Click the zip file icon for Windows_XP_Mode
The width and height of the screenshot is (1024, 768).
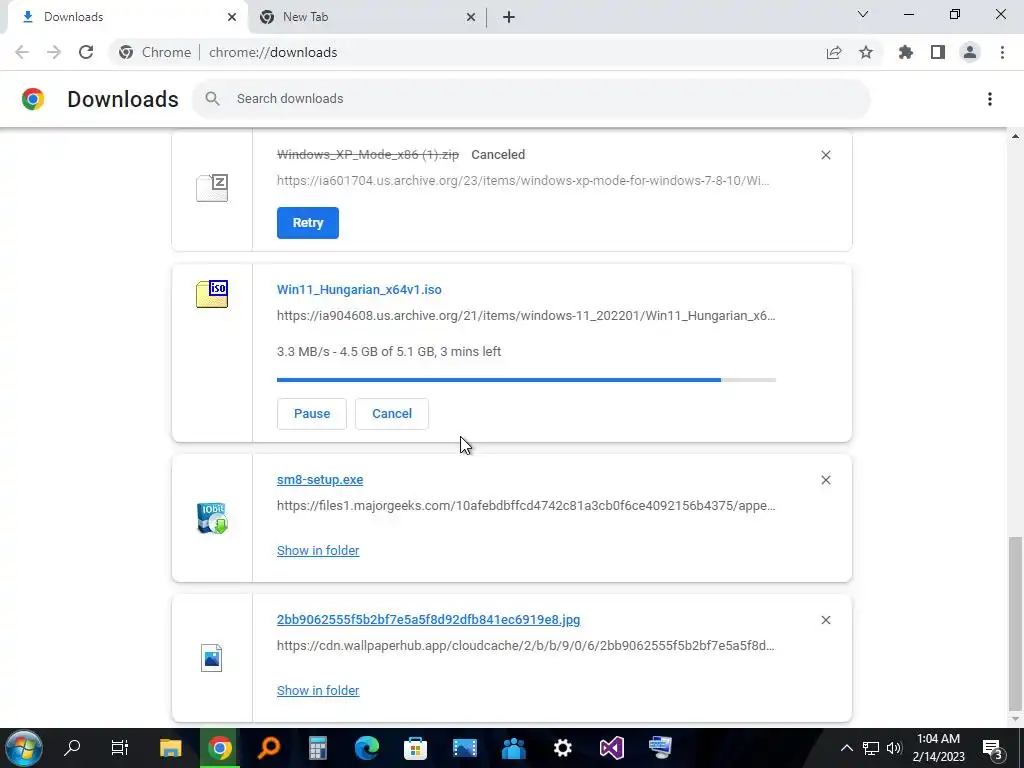212,188
